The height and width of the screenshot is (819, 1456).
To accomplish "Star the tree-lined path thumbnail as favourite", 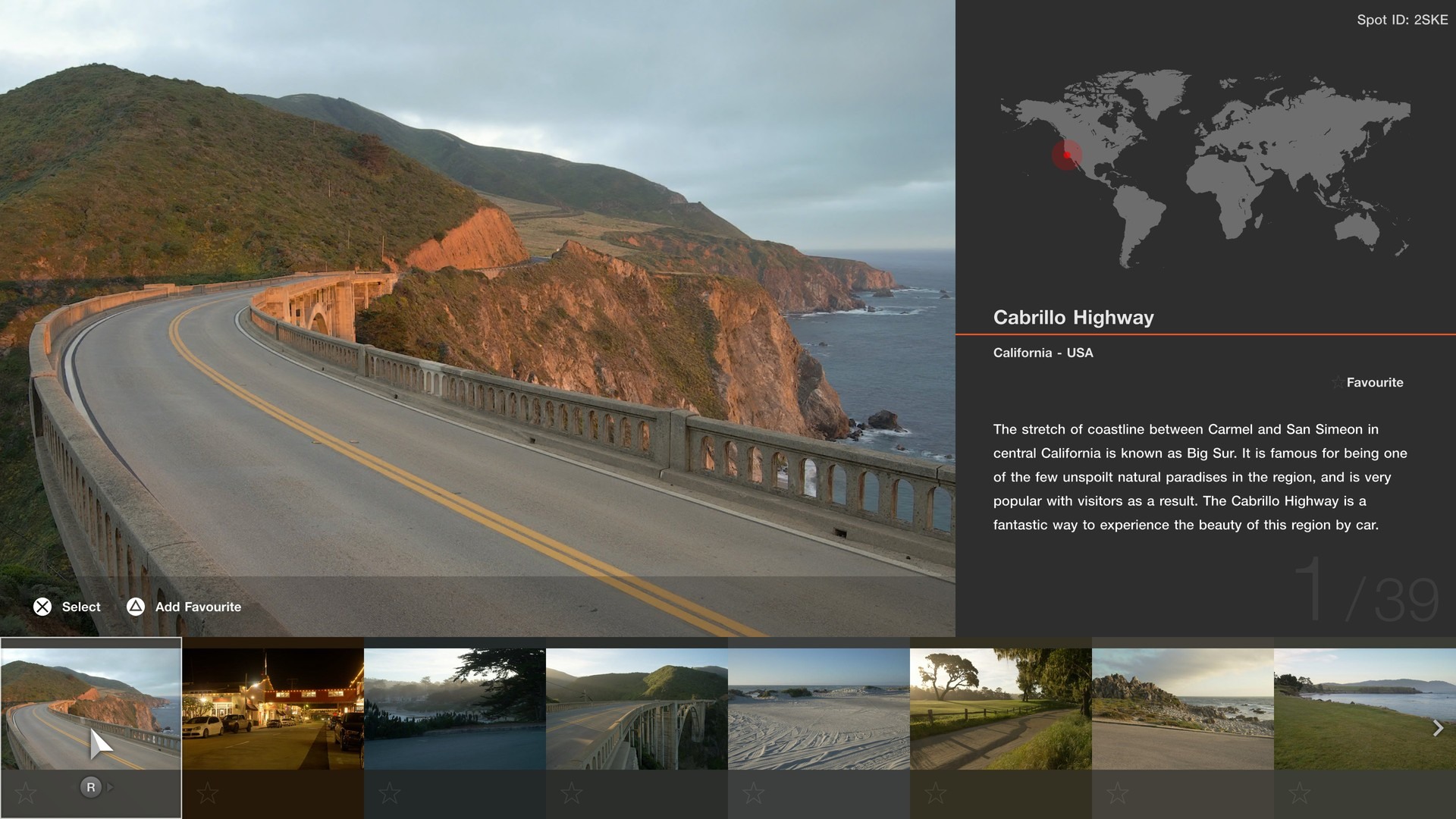I will 935,793.
